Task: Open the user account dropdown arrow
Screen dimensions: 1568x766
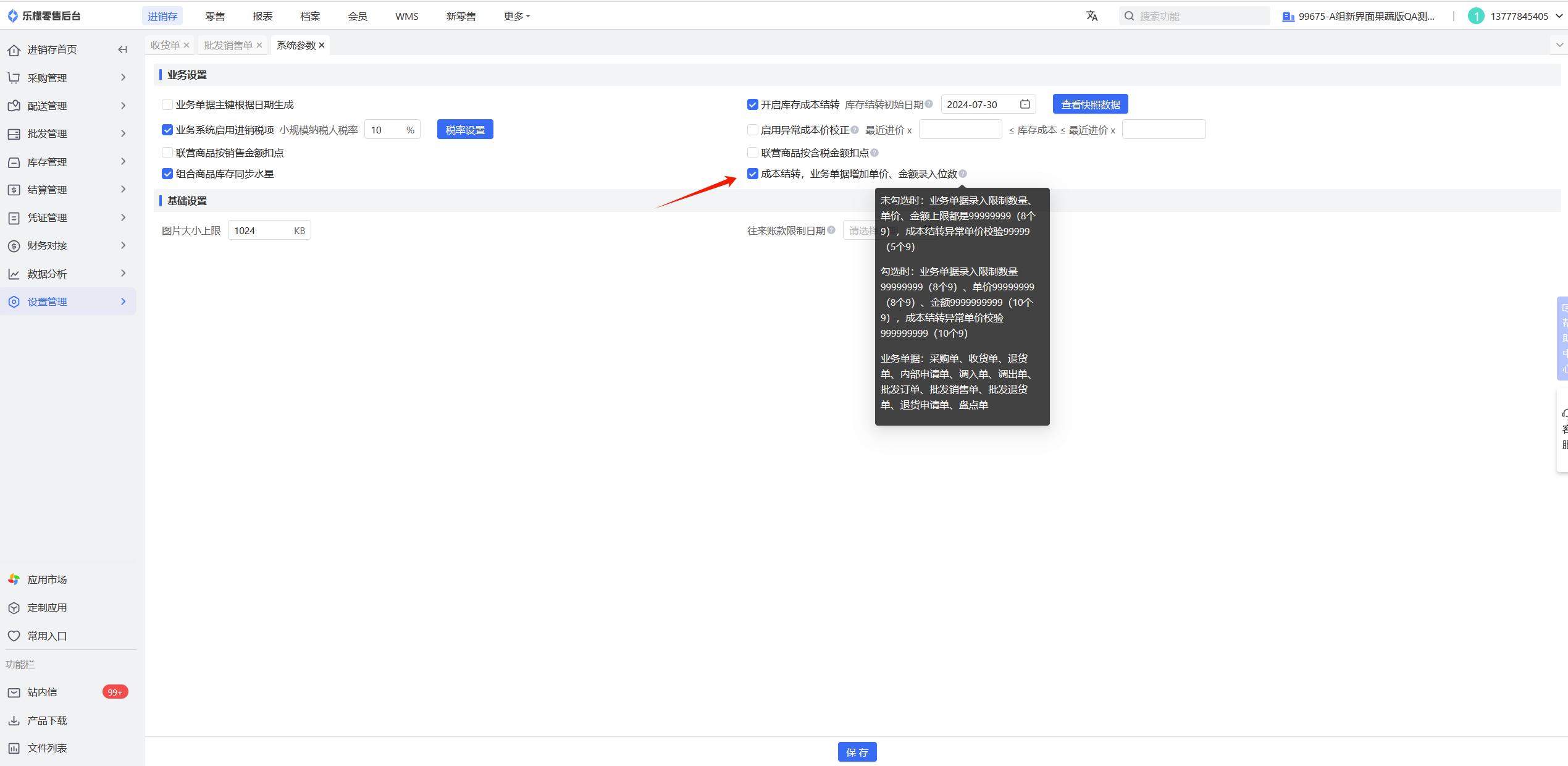Action: pyautogui.click(x=1559, y=16)
